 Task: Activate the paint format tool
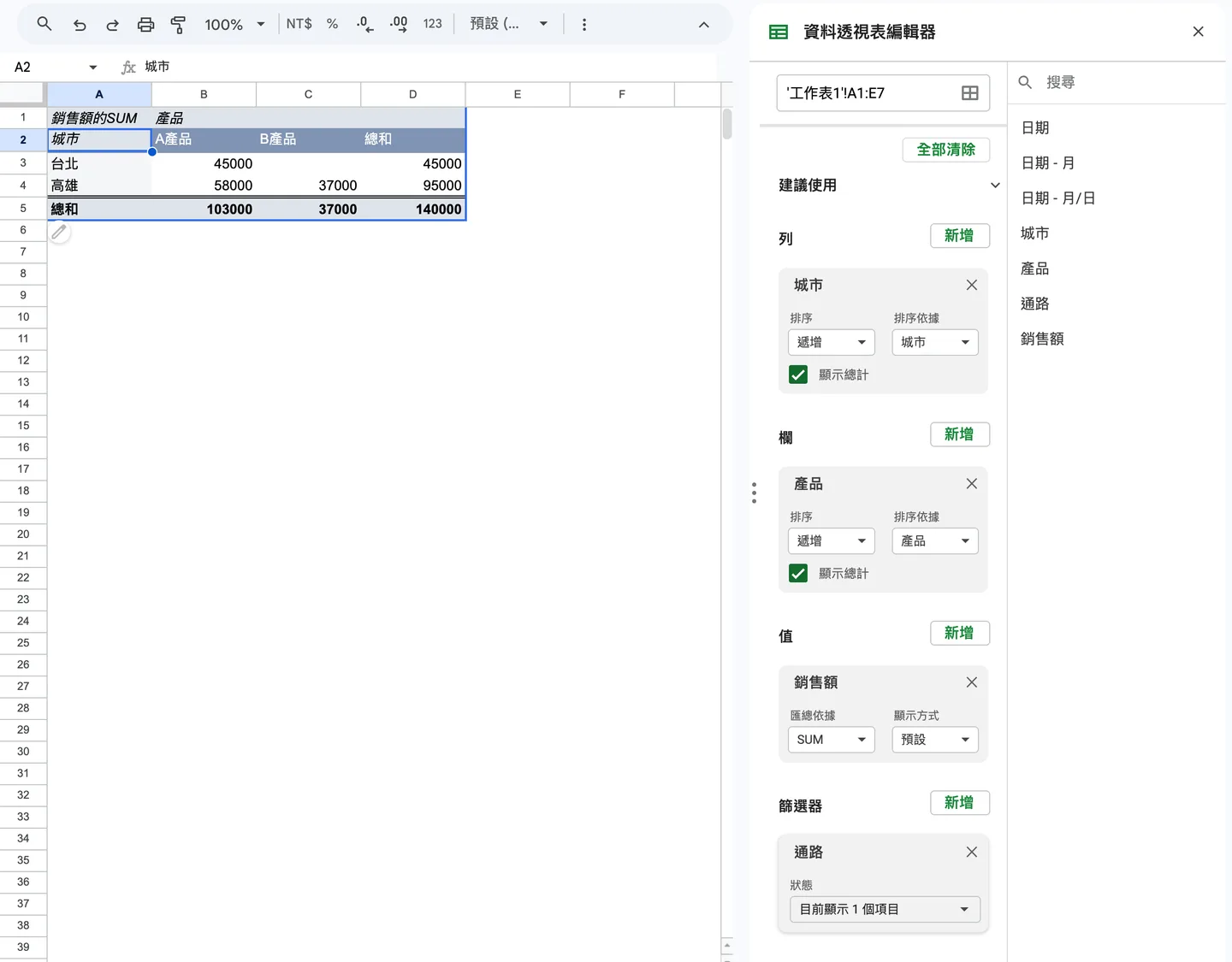(178, 25)
